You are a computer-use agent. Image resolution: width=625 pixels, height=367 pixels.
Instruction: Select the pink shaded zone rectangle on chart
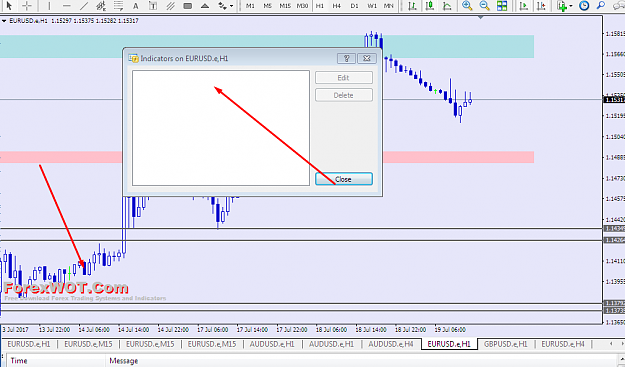(458, 157)
